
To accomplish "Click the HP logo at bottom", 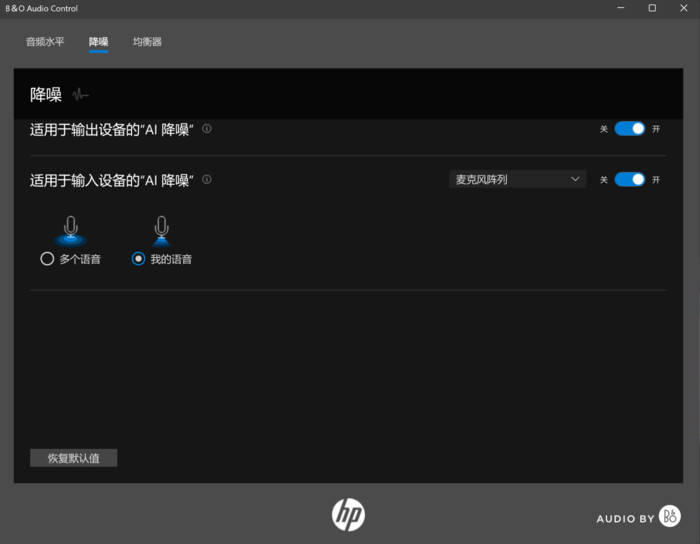I will pos(348,514).
